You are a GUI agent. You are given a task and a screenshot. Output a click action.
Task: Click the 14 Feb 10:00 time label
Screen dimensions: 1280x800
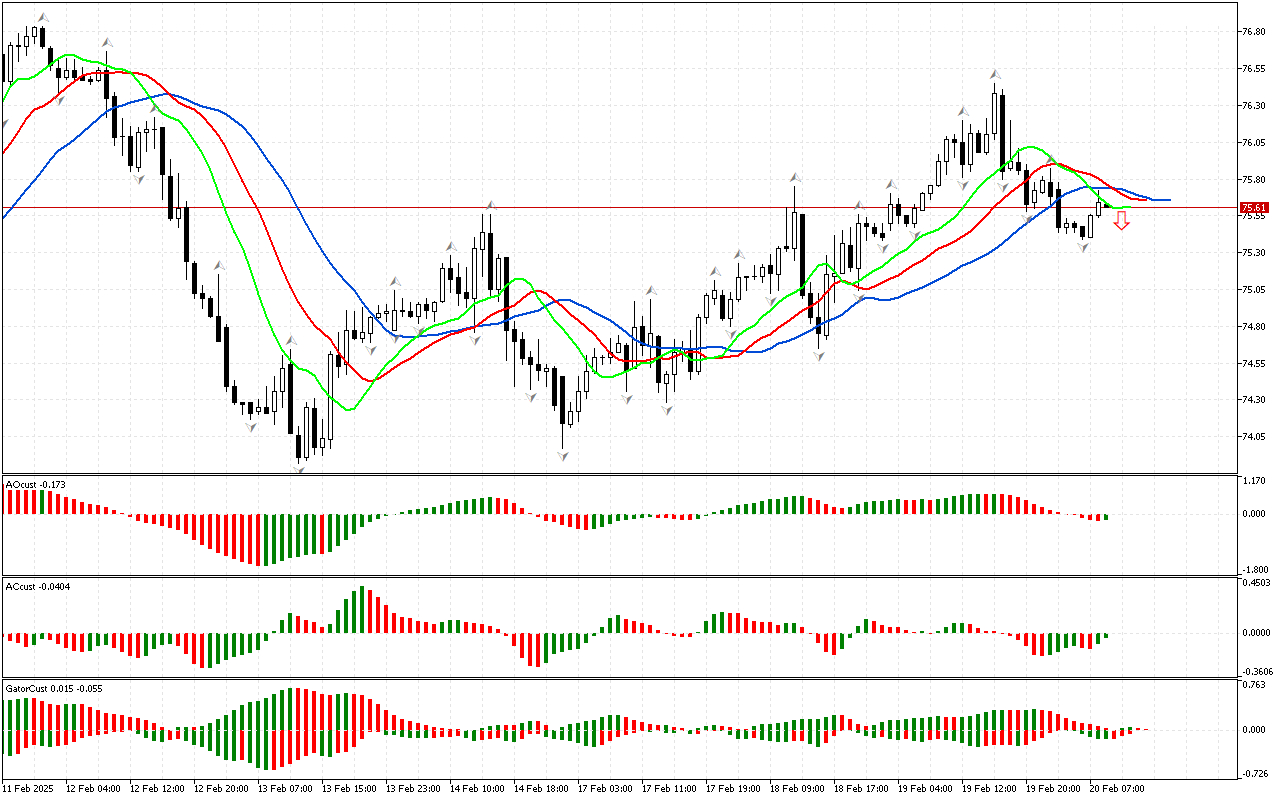coord(477,788)
